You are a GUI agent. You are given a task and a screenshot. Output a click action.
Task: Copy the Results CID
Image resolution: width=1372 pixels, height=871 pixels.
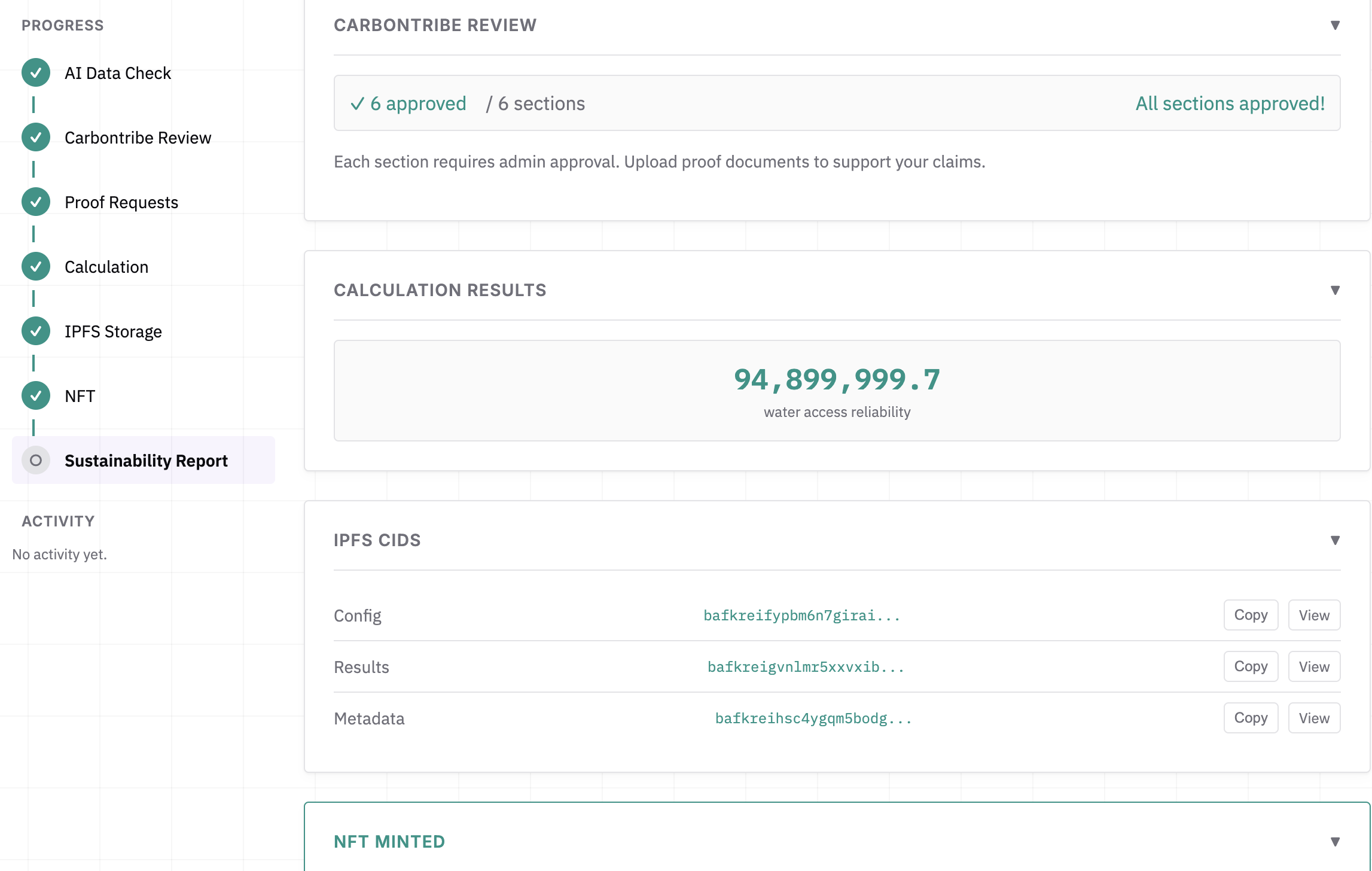click(x=1251, y=666)
